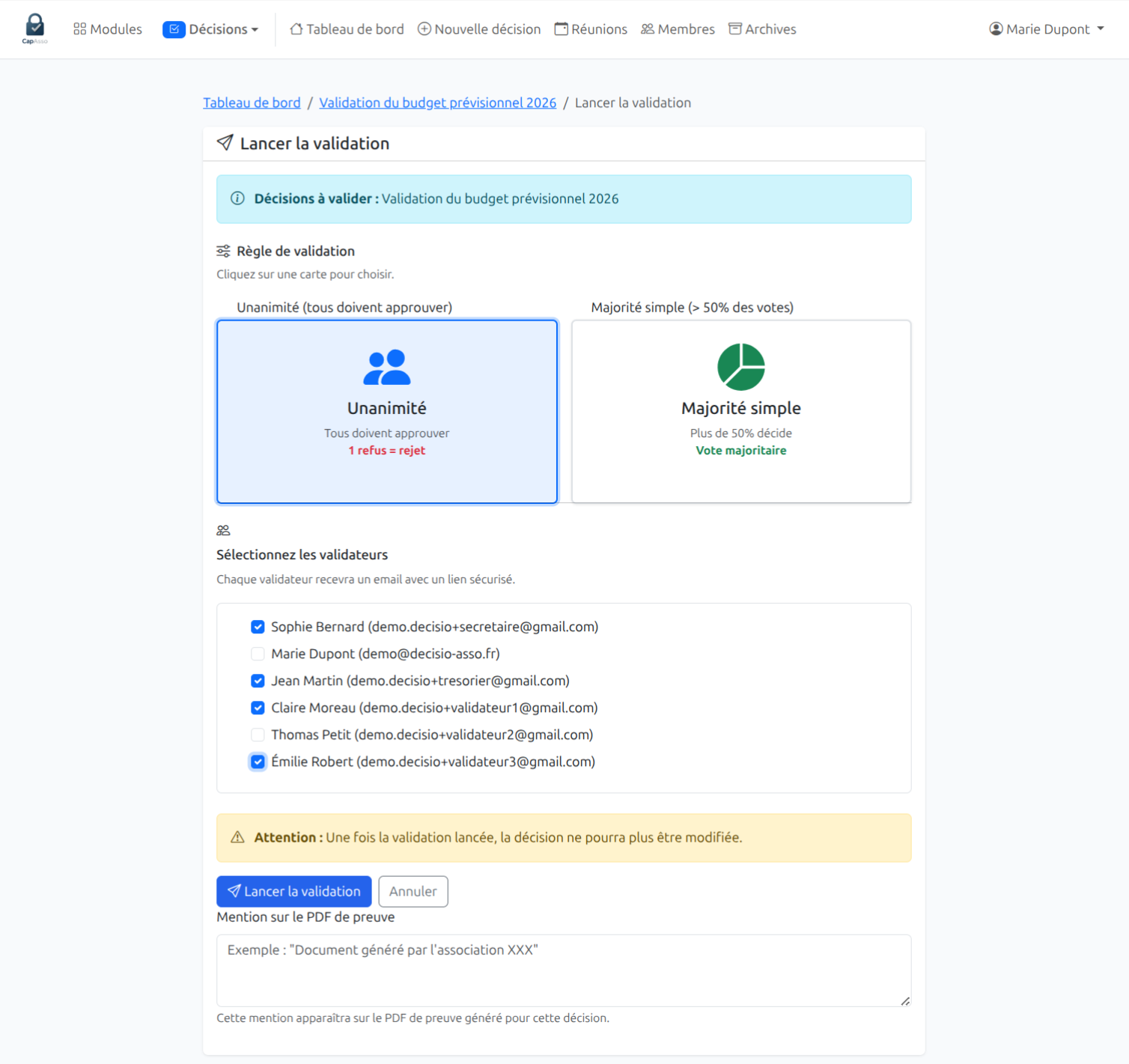Click the plus icon for Nouvelle décision
1129x1064 pixels.
pos(424,28)
